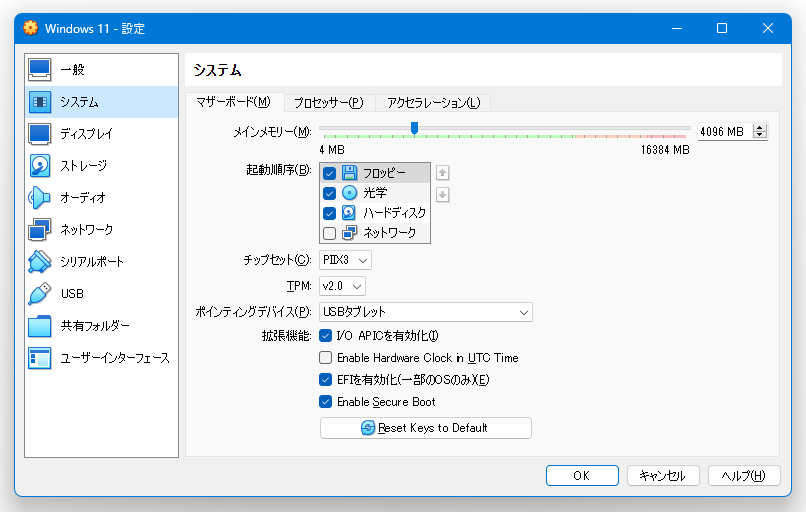
Task: Uncheck the 光学 boot checkbox
Action: (x=329, y=193)
